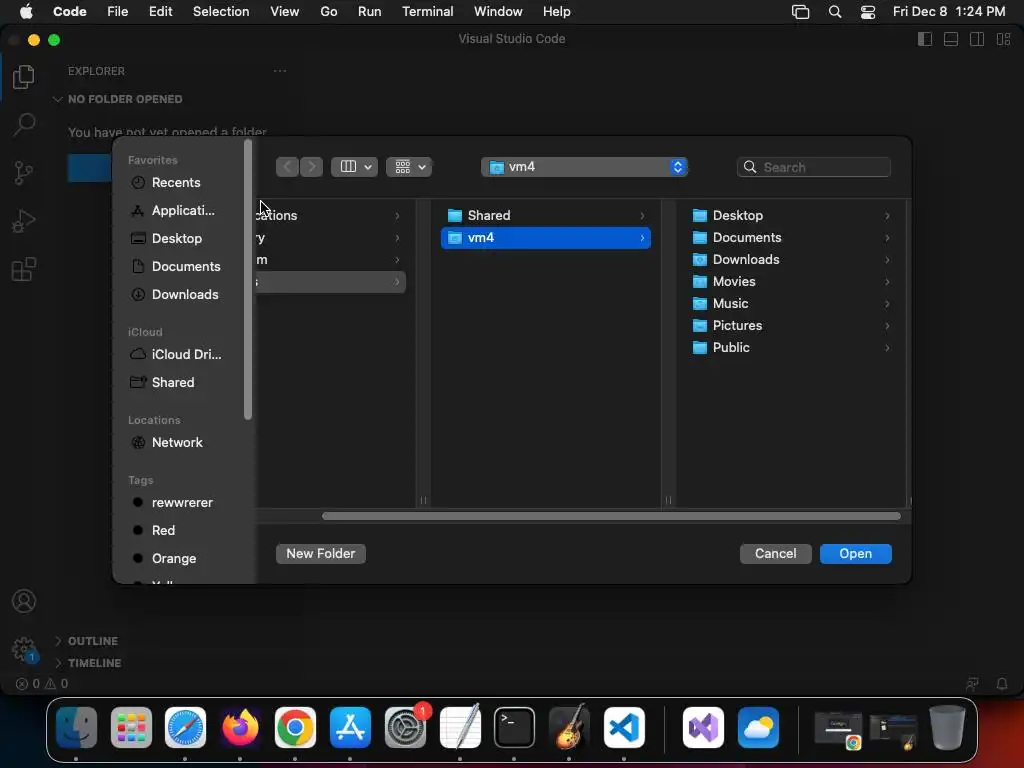The height and width of the screenshot is (768, 1024).
Task: Select Recents in Favorites
Action: coord(176,182)
